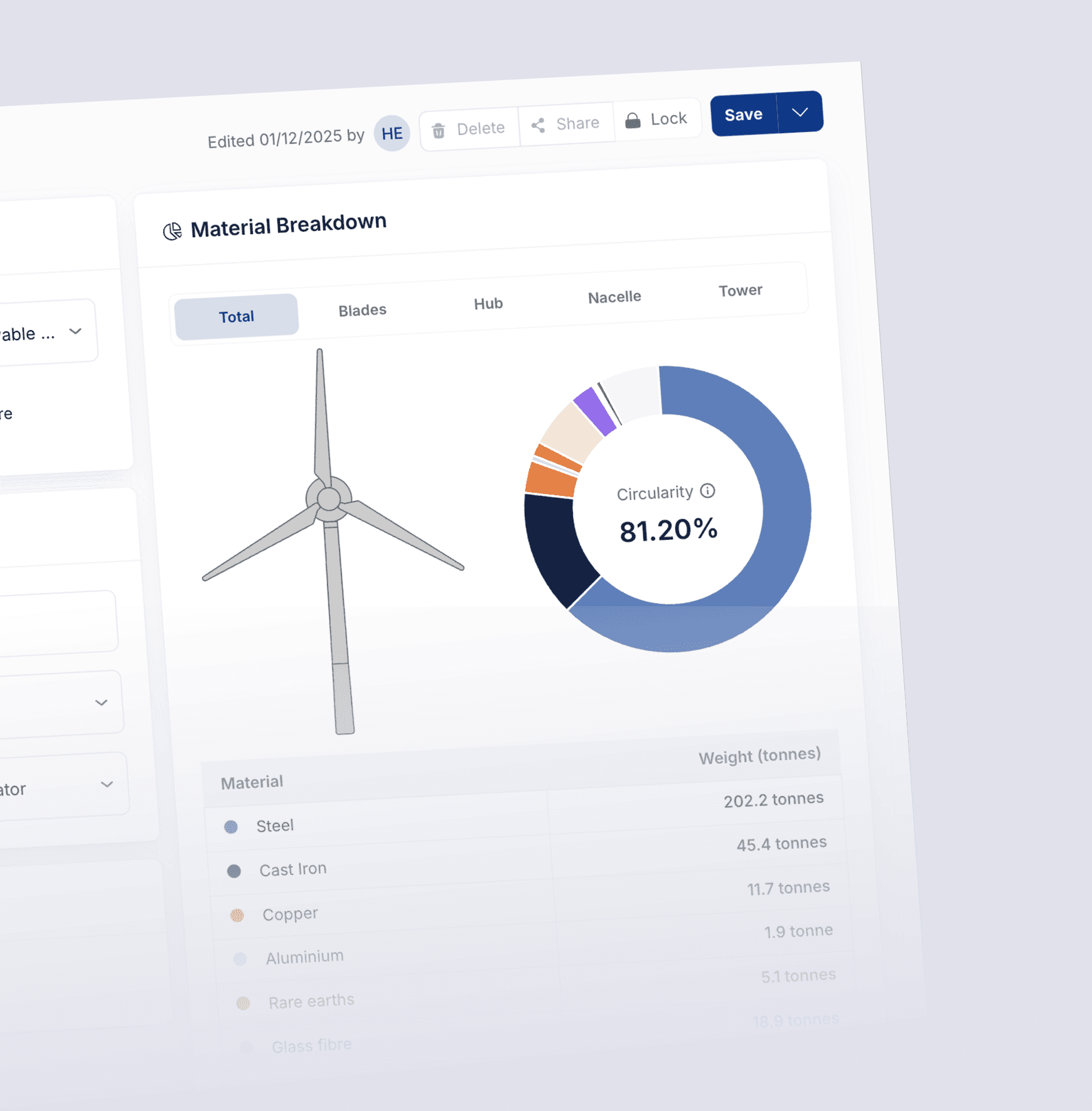Switch to the Tower tab
The image size is (1092, 1111).
741,291
